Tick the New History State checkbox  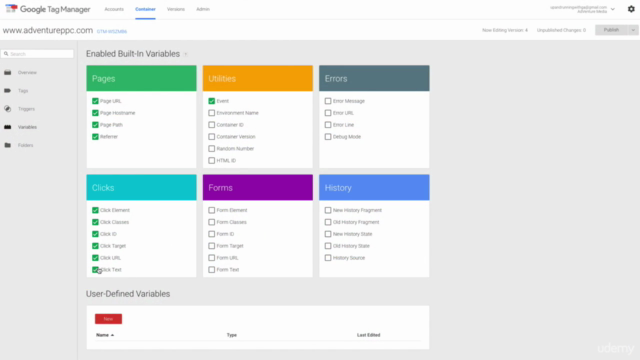(x=328, y=234)
